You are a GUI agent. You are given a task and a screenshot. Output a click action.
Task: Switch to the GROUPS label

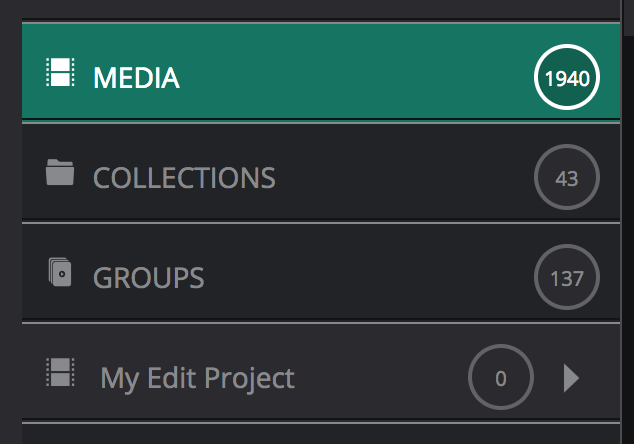pyautogui.click(x=148, y=277)
